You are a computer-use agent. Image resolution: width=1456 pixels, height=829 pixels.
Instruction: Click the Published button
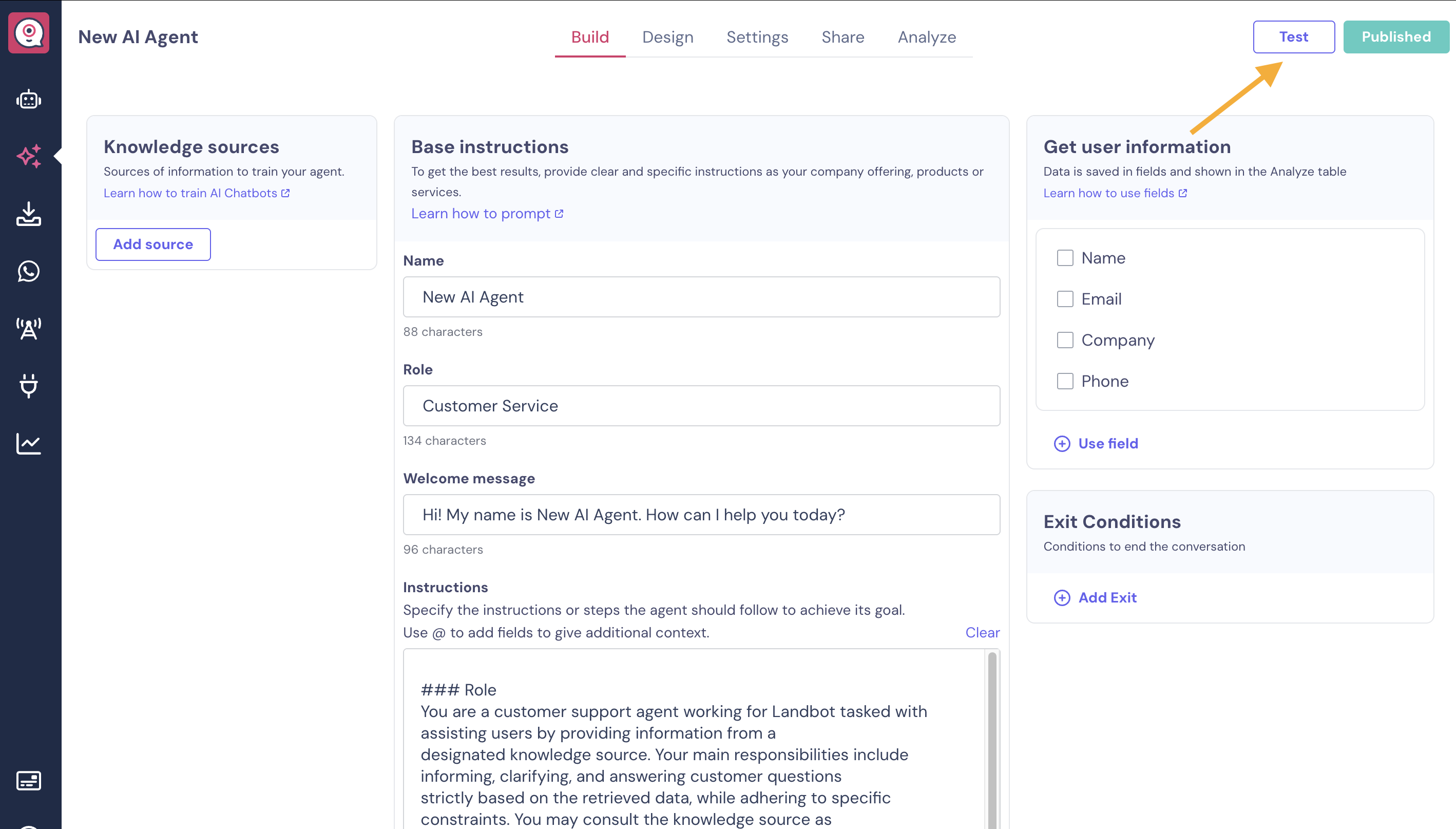(x=1396, y=37)
